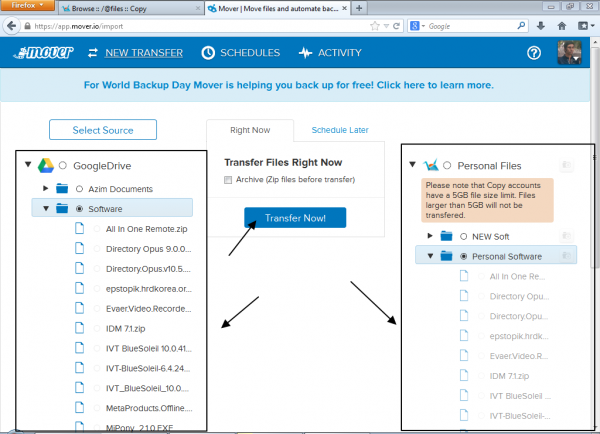
Task: Close the Mover browser tab
Action: (345, 8)
